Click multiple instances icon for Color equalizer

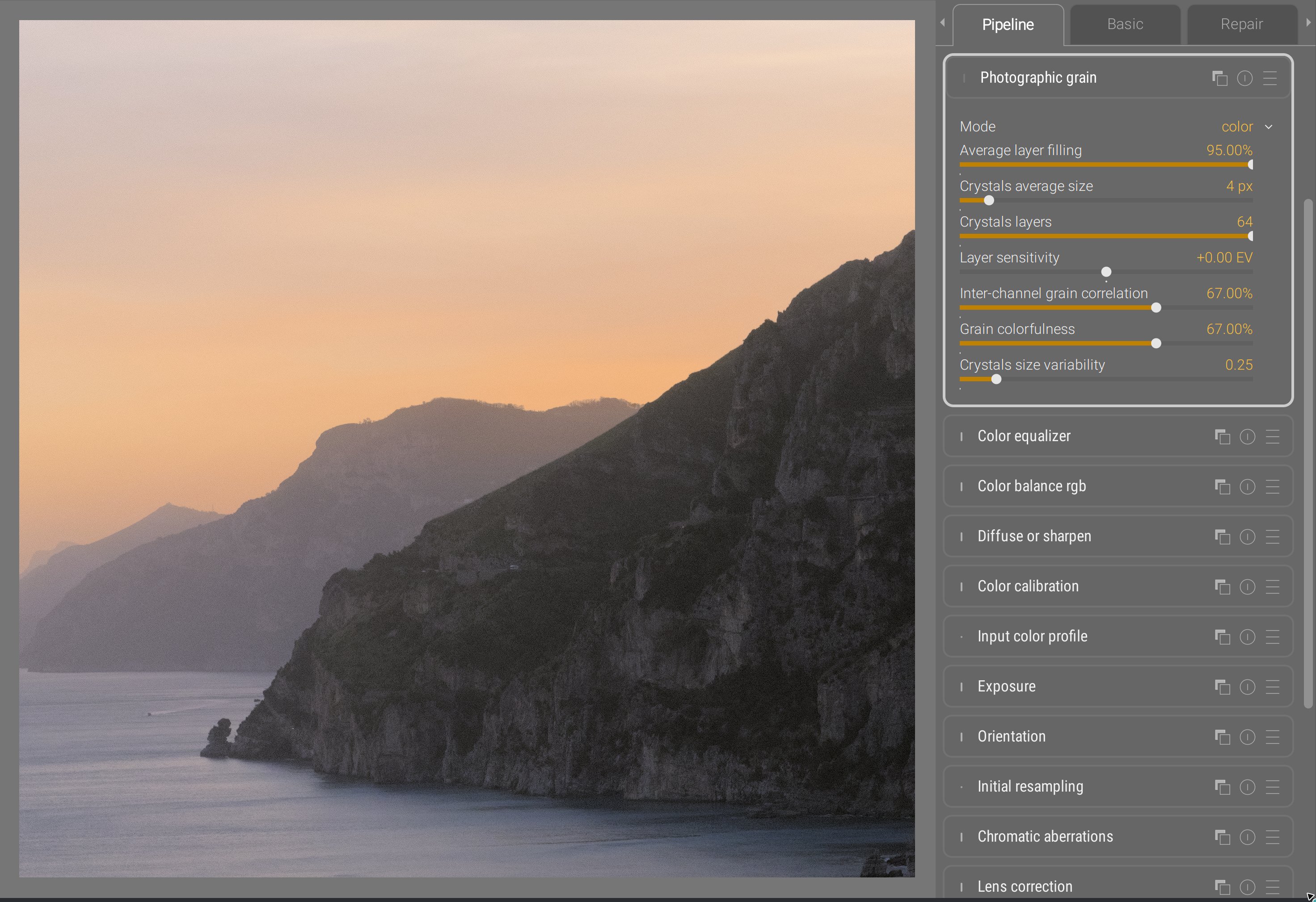1222,437
